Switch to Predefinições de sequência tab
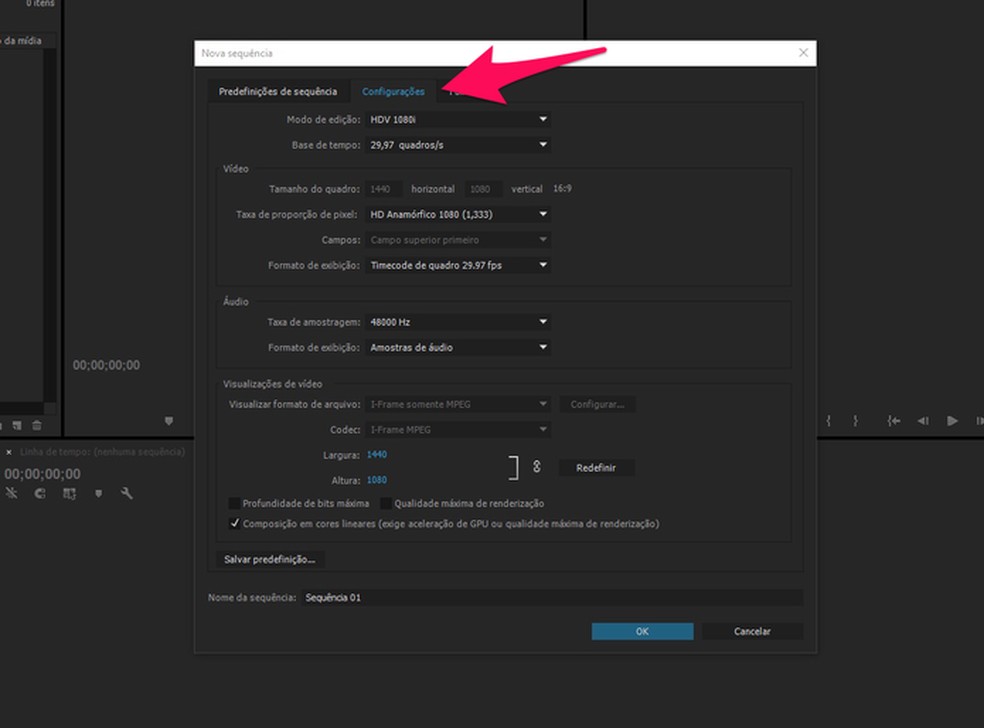The image size is (984, 728). coord(278,92)
